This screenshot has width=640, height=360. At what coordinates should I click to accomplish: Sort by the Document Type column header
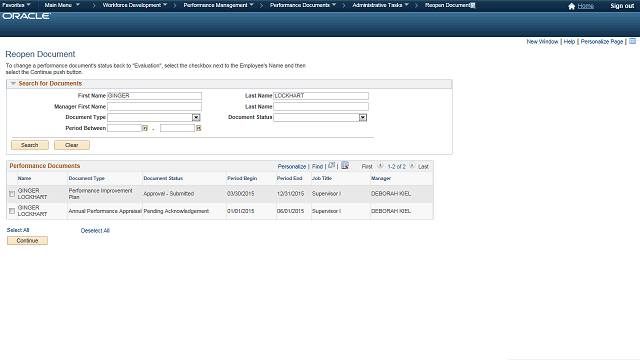pyautogui.click(x=87, y=178)
